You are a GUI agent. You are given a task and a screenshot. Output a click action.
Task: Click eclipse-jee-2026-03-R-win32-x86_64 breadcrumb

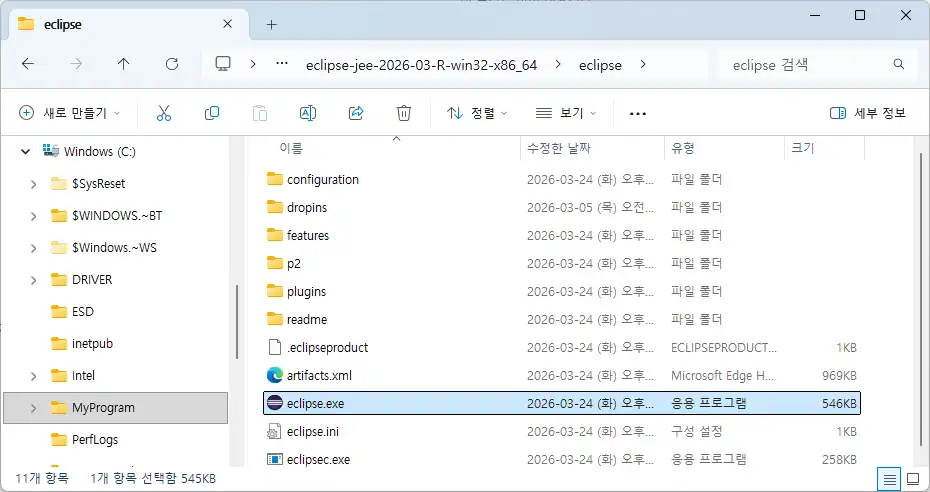click(422, 65)
